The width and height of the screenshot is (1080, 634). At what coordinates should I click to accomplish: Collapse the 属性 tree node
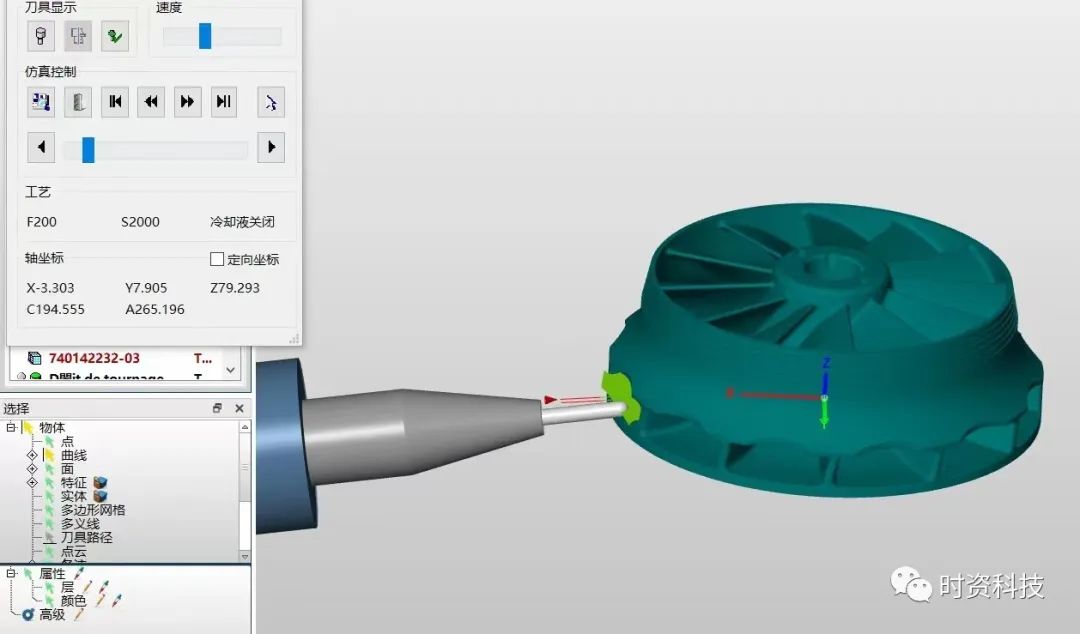(x=11, y=573)
